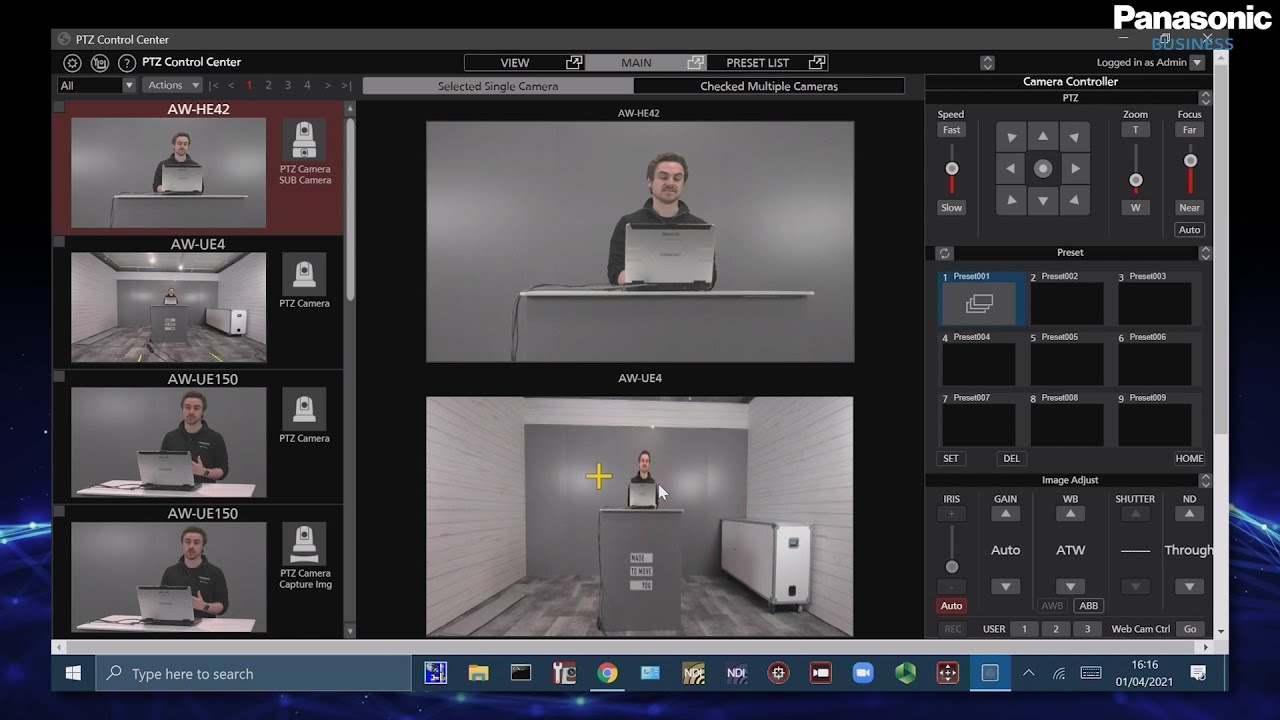Screen dimensions: 1280x720
Task: Tick the AW-HE42 camera checkbox
Action: [59, 106]
